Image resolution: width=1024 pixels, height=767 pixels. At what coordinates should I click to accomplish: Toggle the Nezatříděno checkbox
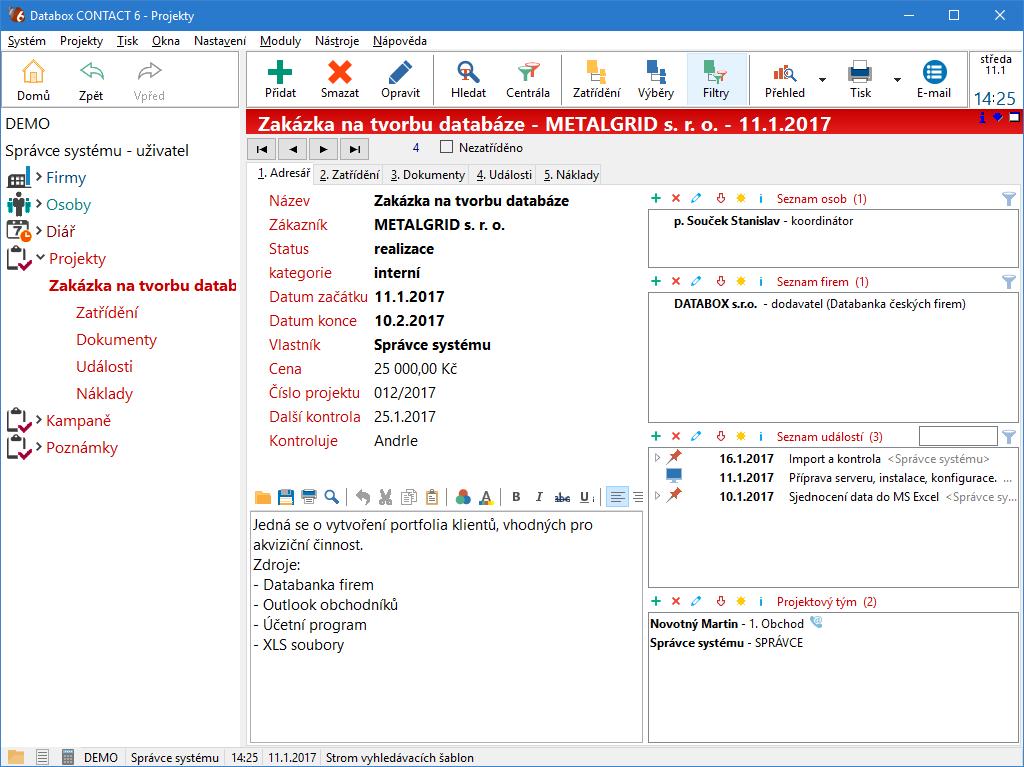(446, 147)
